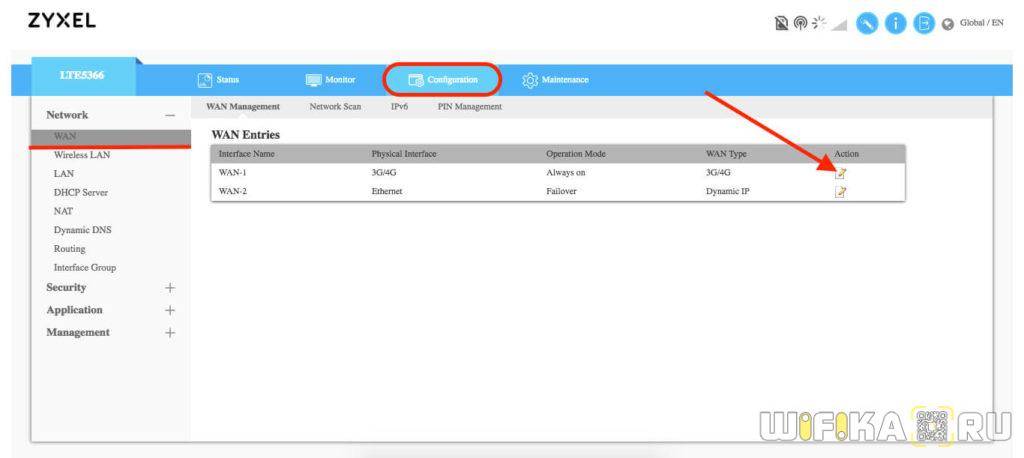Click the Status tab chart icon

tap(205, 80)
